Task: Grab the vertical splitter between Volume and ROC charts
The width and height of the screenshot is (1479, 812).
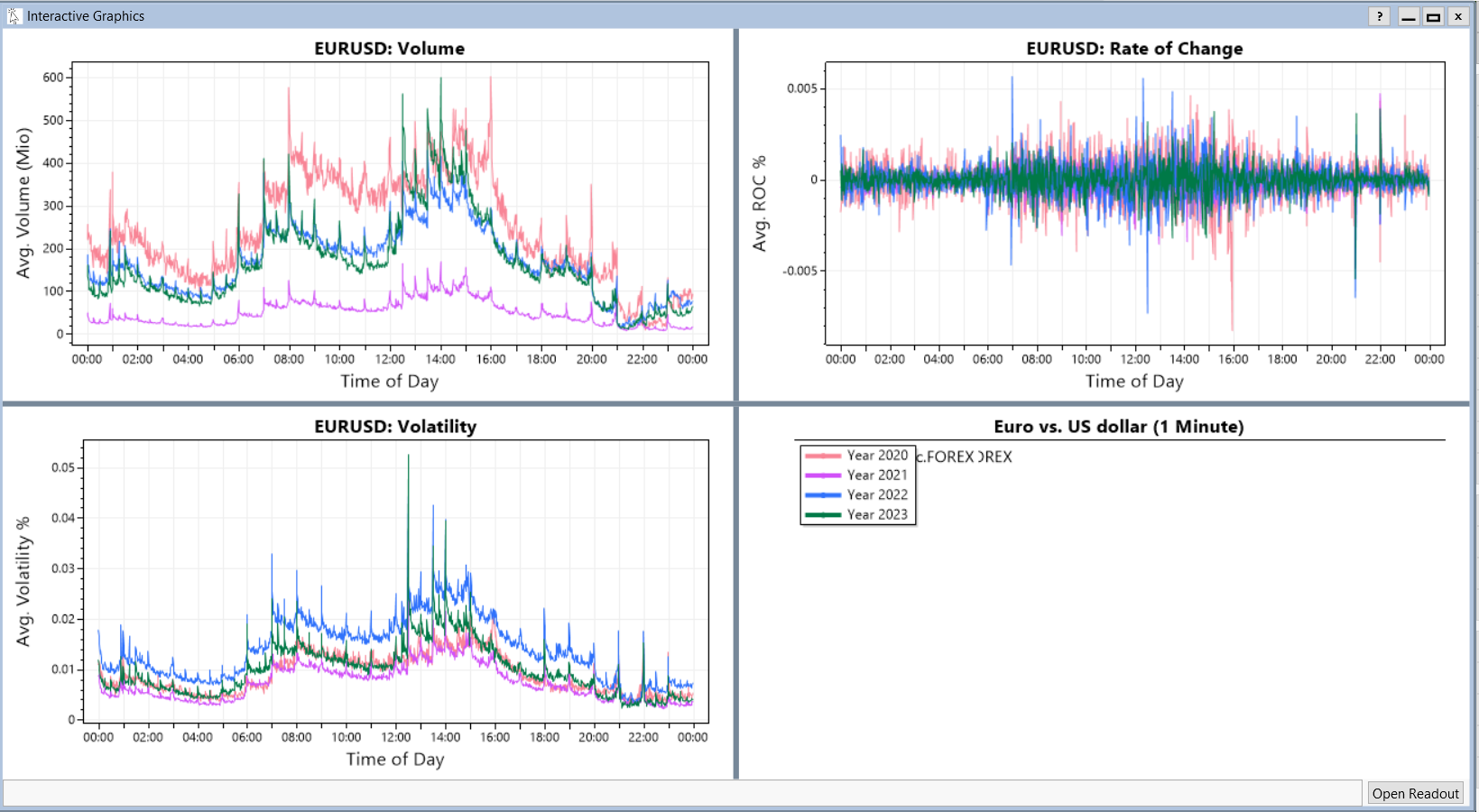Action: click(x=736, y=215)
